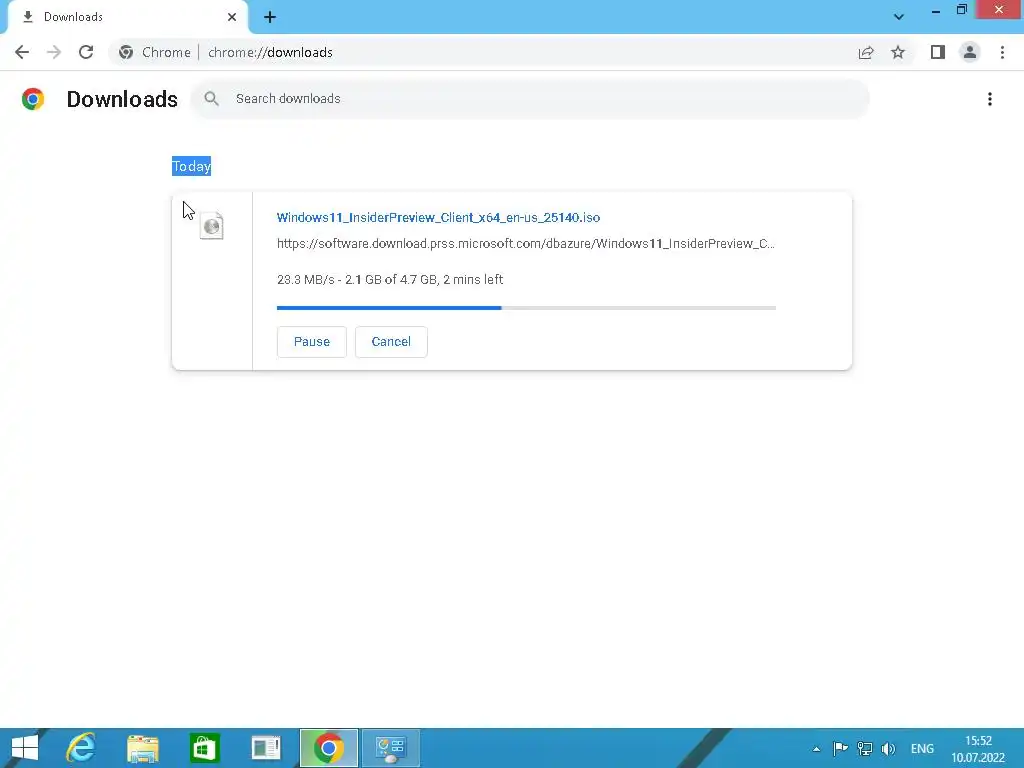Click the browser forward arrow
The width and height of the screenshot is (1024, 768).
(x=54, y=52)
